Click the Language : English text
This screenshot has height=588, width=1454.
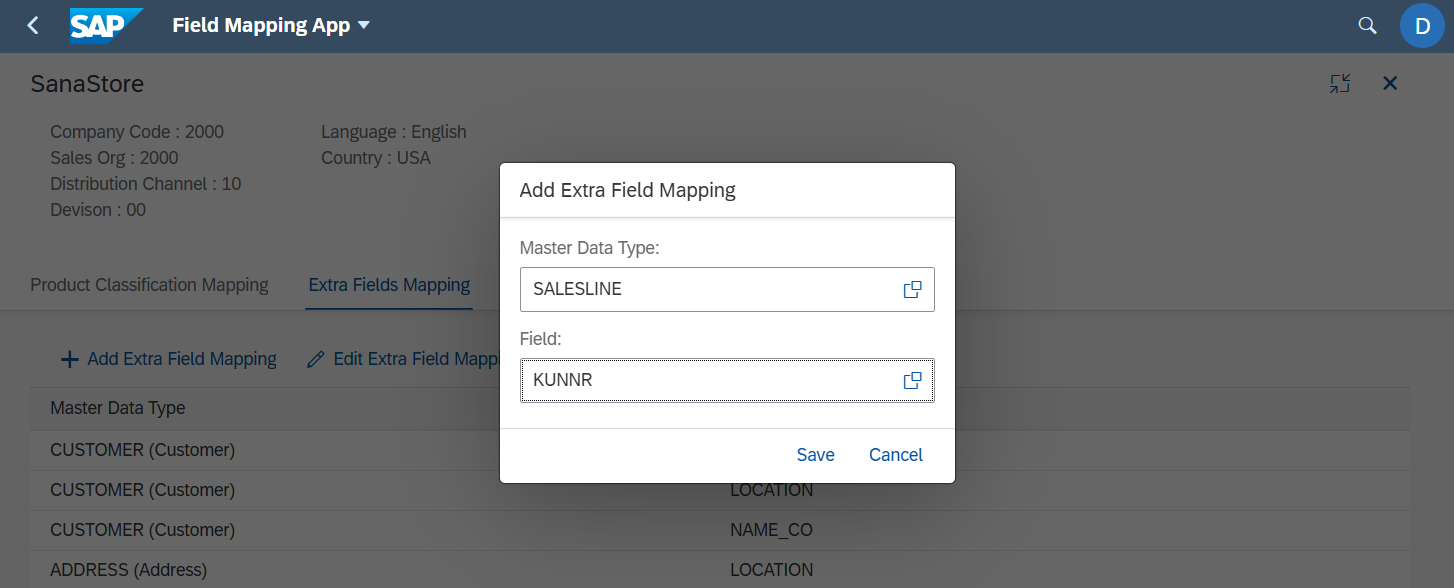394,132
